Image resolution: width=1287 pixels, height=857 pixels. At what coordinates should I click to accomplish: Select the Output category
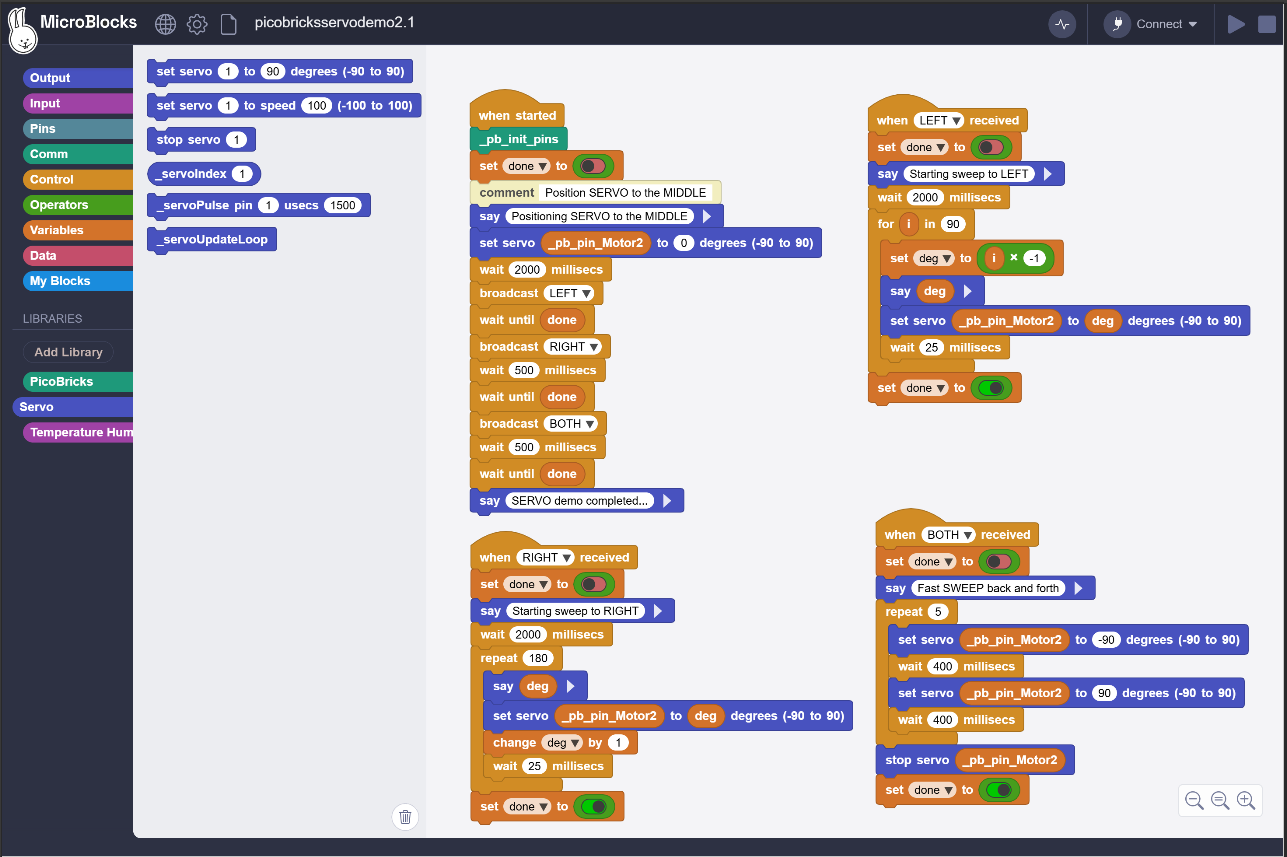78,78
